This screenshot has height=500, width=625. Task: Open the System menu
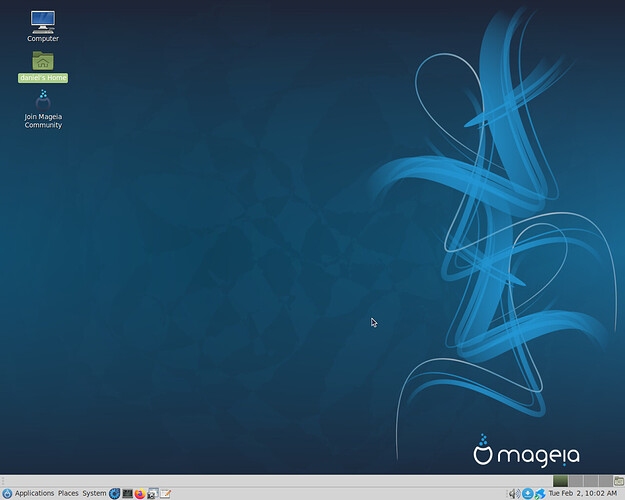pos(94,493)
